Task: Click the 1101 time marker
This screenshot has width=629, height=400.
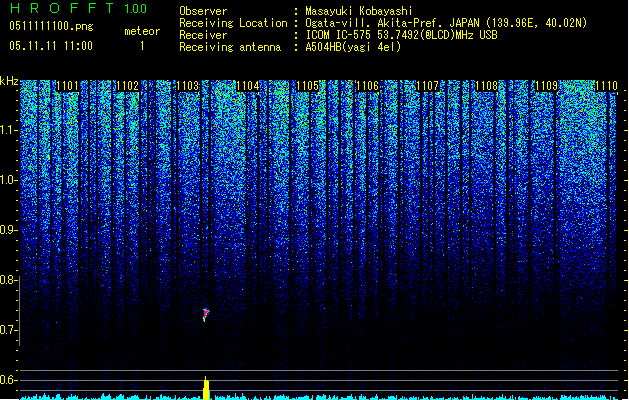Action: [67, 86]
